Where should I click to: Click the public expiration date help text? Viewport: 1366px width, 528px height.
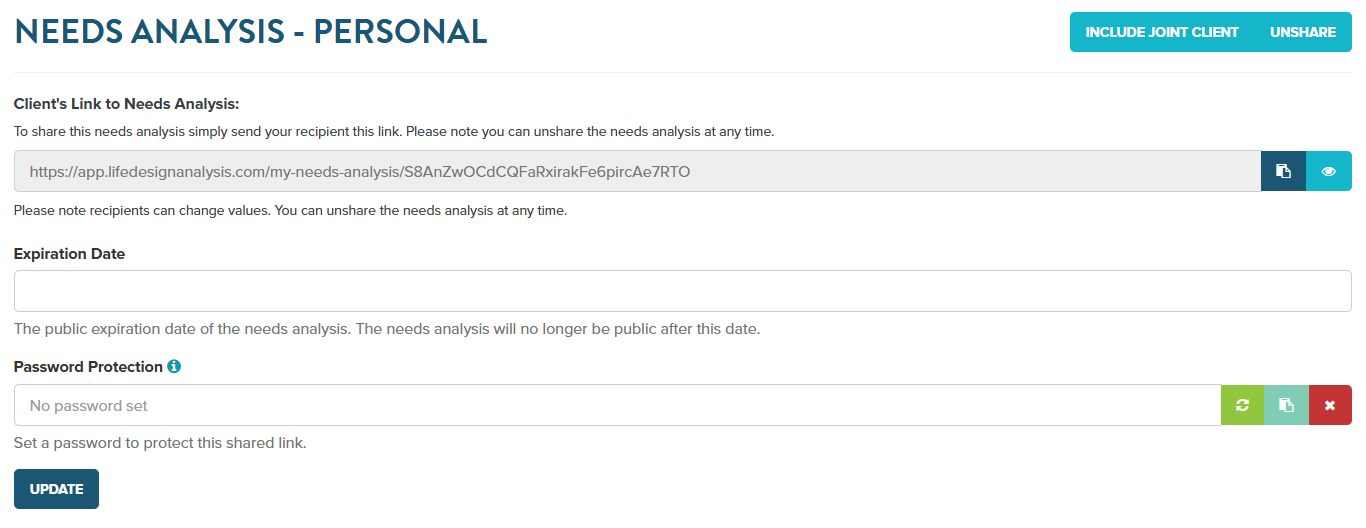point(387,329)
